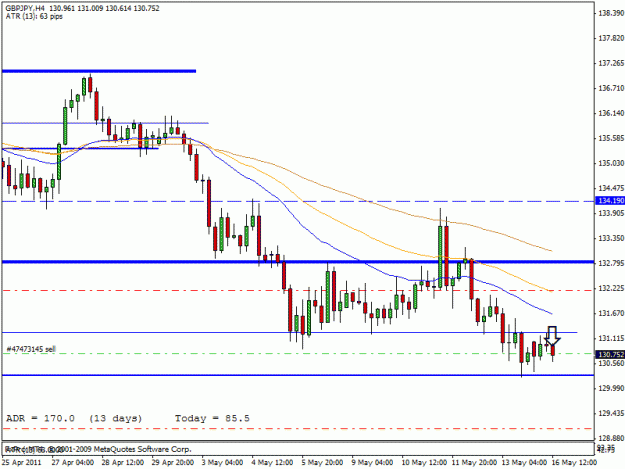The height and width of the screenshot is (469, 625).
Task: Click the ATR (13): 63 pips label
Action: 34,16
